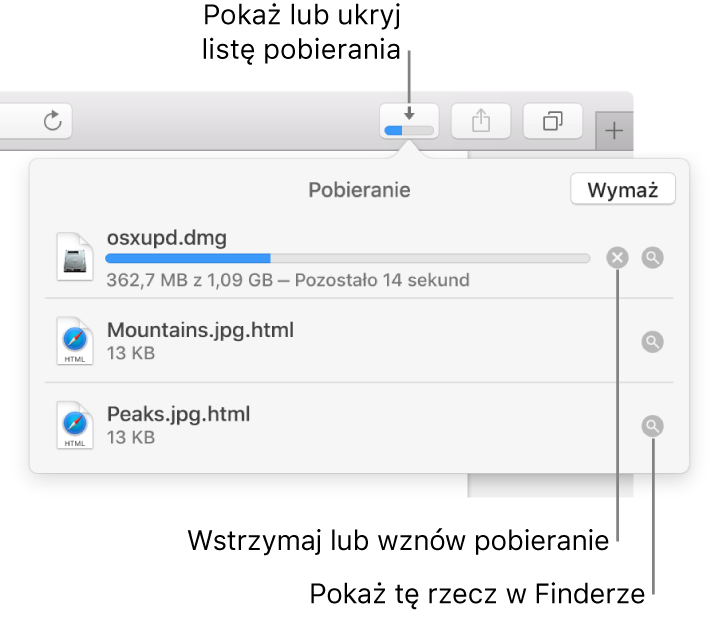Select the osxupd.dmg file name
The image size is (710, 617).
[167, 238]
